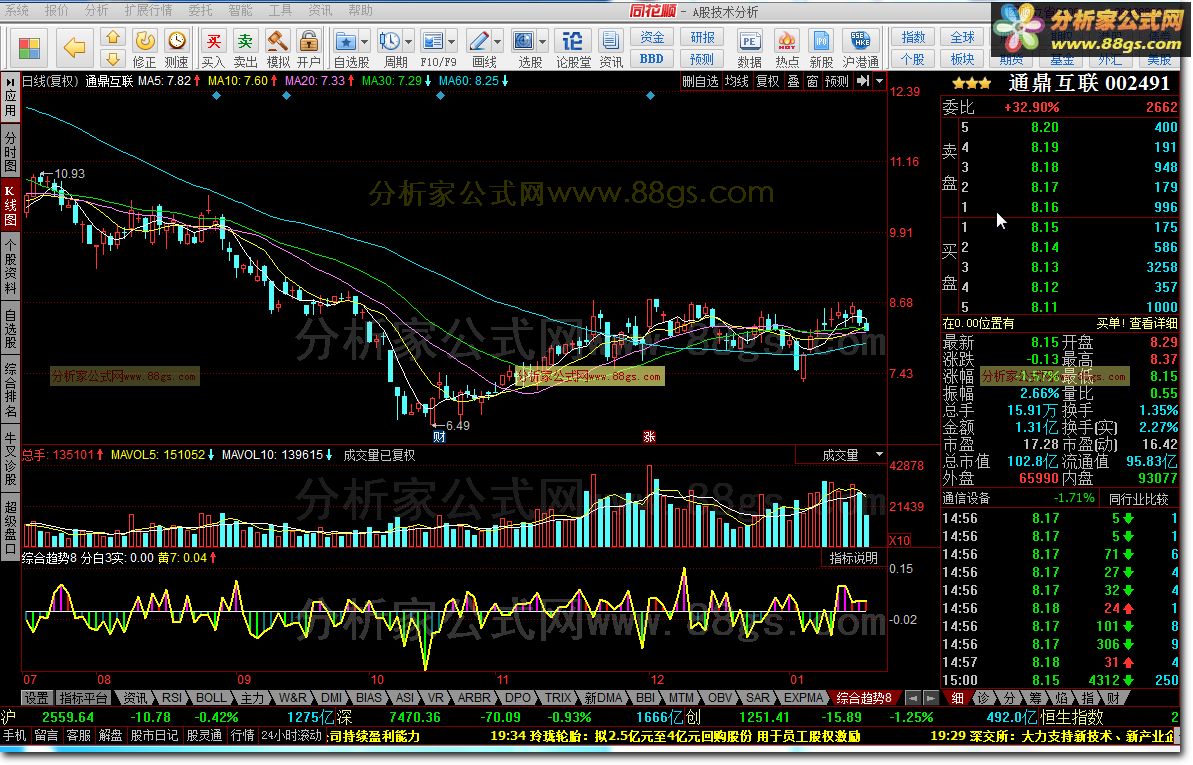The image size is (1193, 765).
Task: Switch to K线图 view in left sidebar
Action: tap(11, 206)
